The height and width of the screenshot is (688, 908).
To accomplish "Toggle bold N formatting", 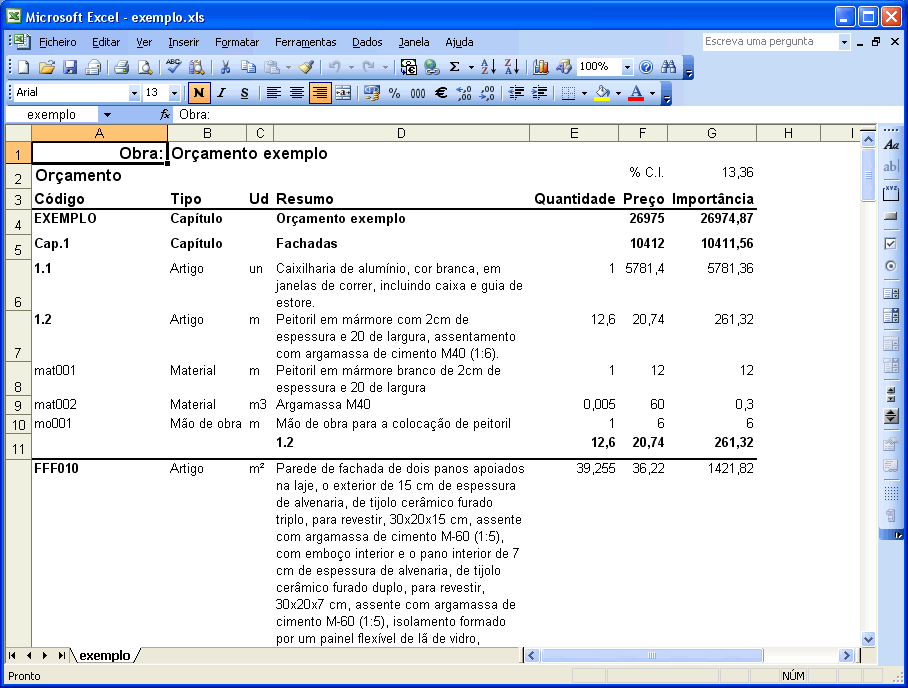I will pyautogui.click(x=199, y=93).
